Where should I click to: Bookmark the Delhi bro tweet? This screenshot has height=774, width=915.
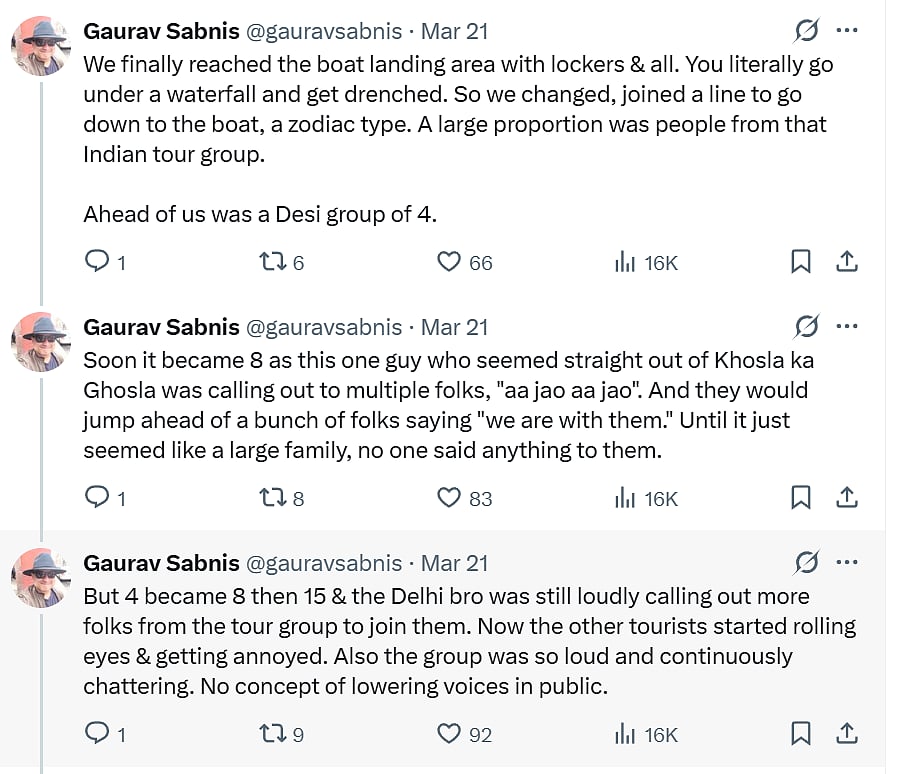point(801,734)
